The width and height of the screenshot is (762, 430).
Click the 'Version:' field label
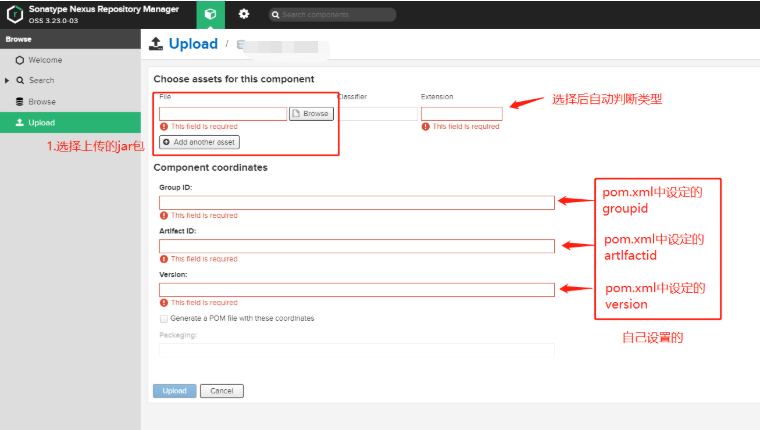point(173,275)
